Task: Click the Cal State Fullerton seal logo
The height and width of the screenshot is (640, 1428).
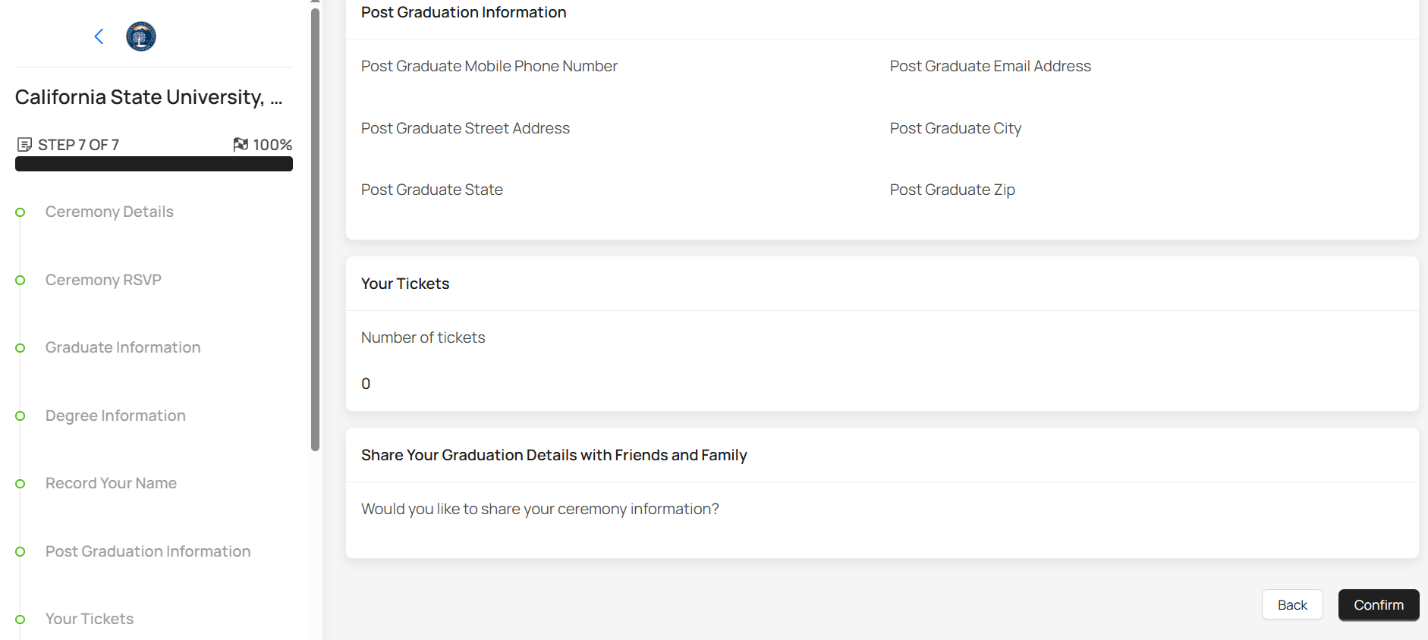Action: 140,36
